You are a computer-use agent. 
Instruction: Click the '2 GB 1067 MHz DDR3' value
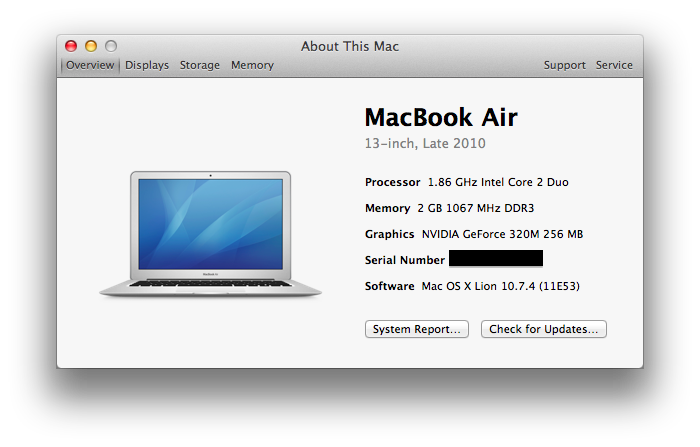click(x=475, y=208)
